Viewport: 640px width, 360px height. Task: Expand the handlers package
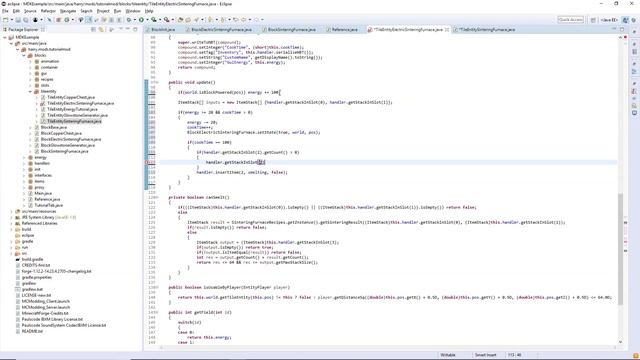[x=24, y=163]
